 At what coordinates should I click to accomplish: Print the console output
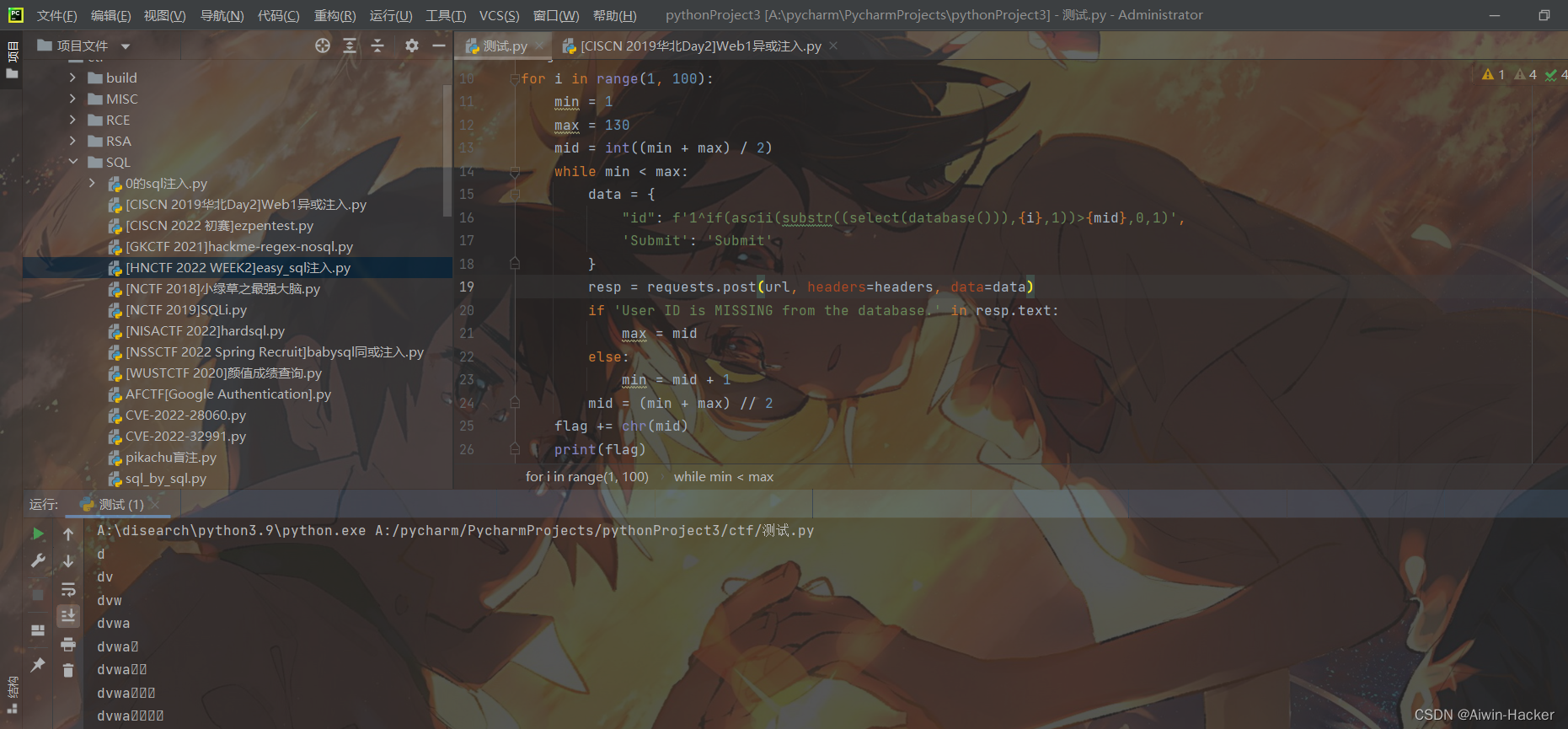click(x=68, y=645)
